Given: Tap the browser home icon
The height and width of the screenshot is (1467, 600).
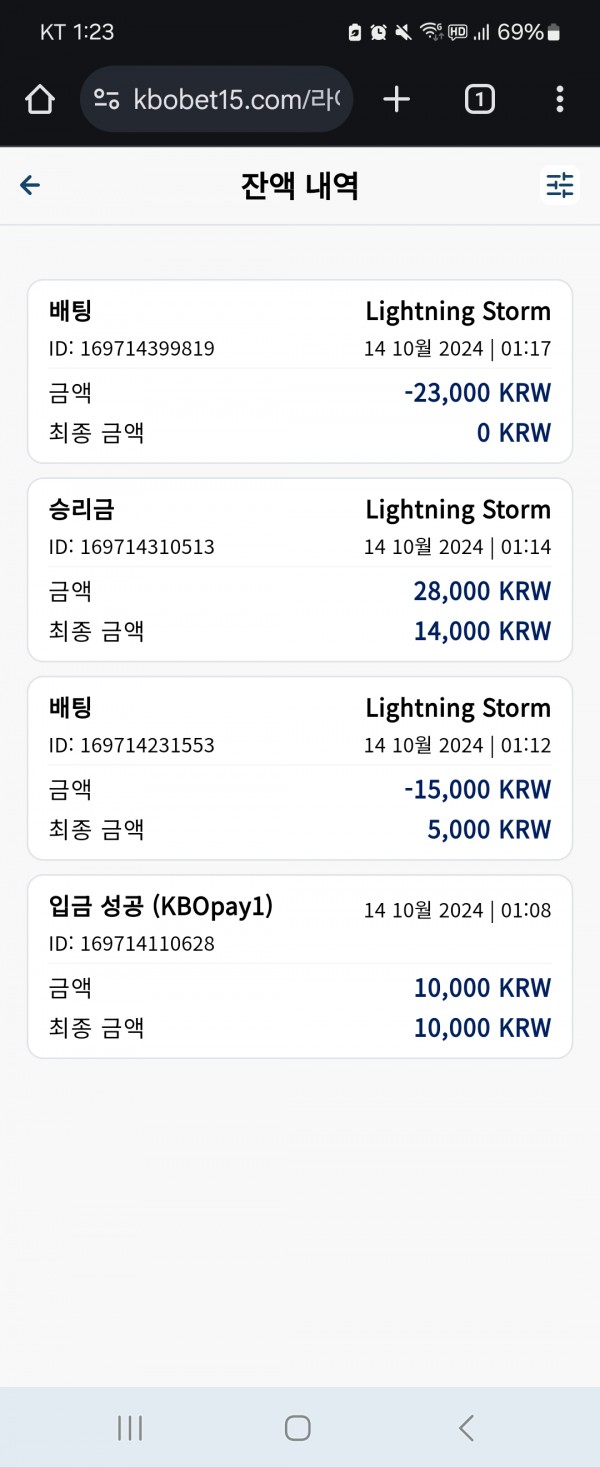Looking at the screenshot, I should pyautogui.click(x=39, y=99).
